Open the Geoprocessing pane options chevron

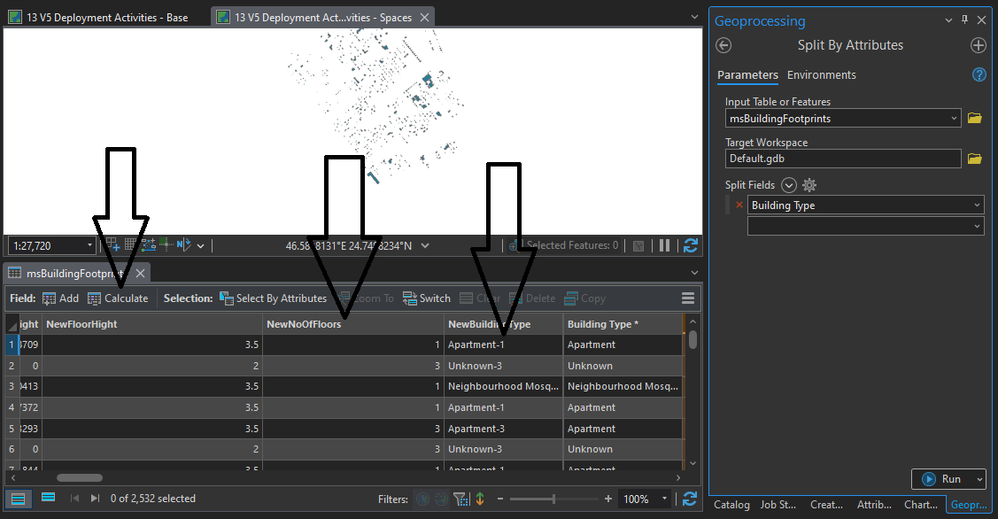[x=948, y=20]
